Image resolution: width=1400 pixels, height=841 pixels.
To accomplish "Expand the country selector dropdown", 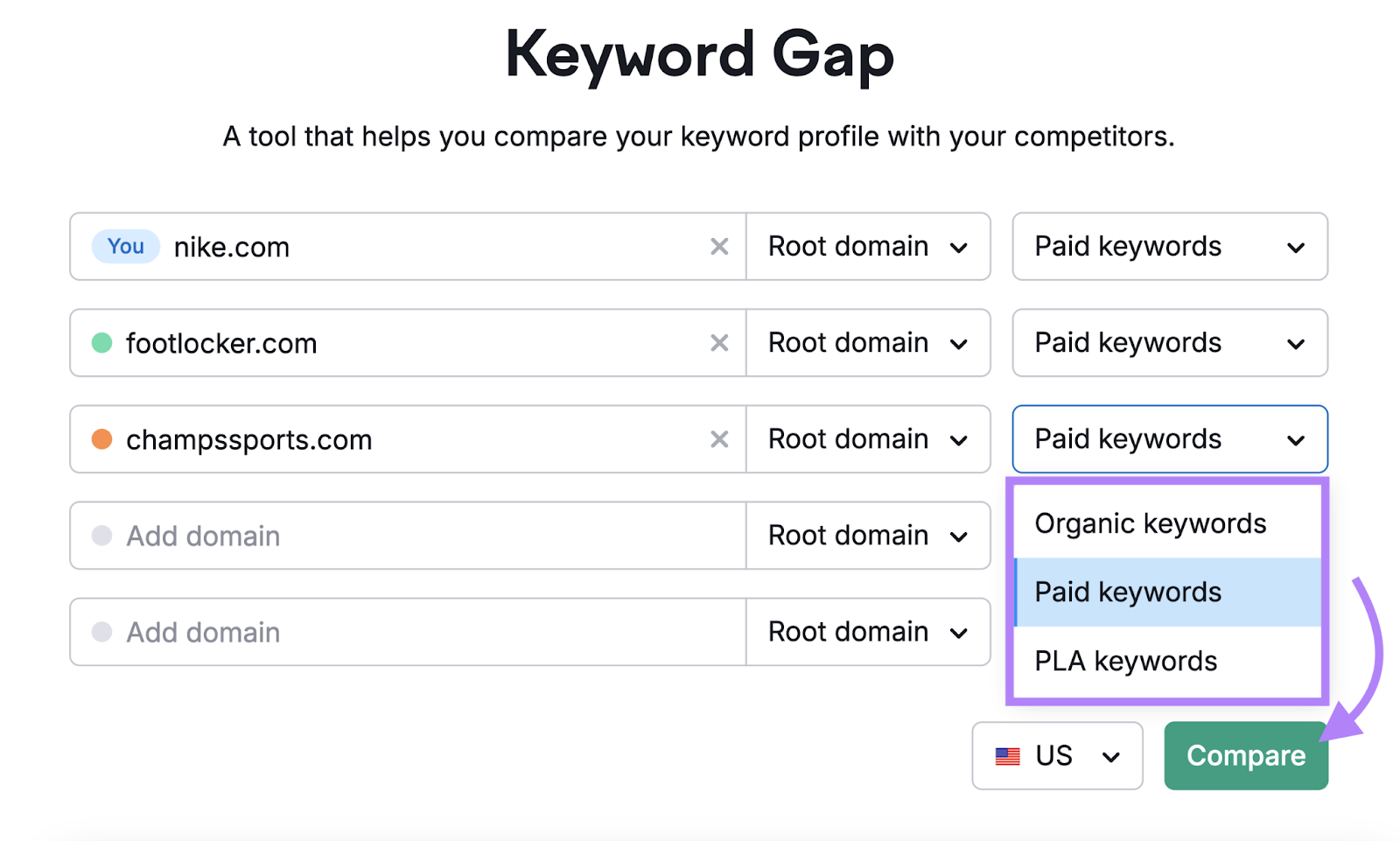I will tap(1056, 755).
